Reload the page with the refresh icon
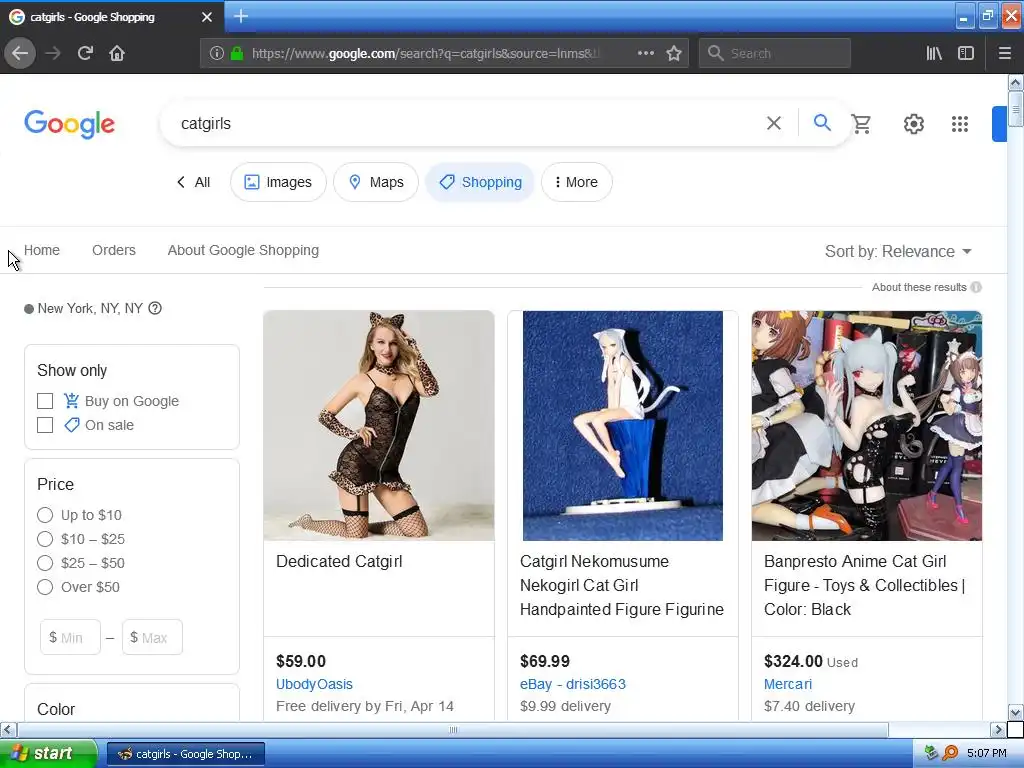1024x768 pixels. point(85,53)
